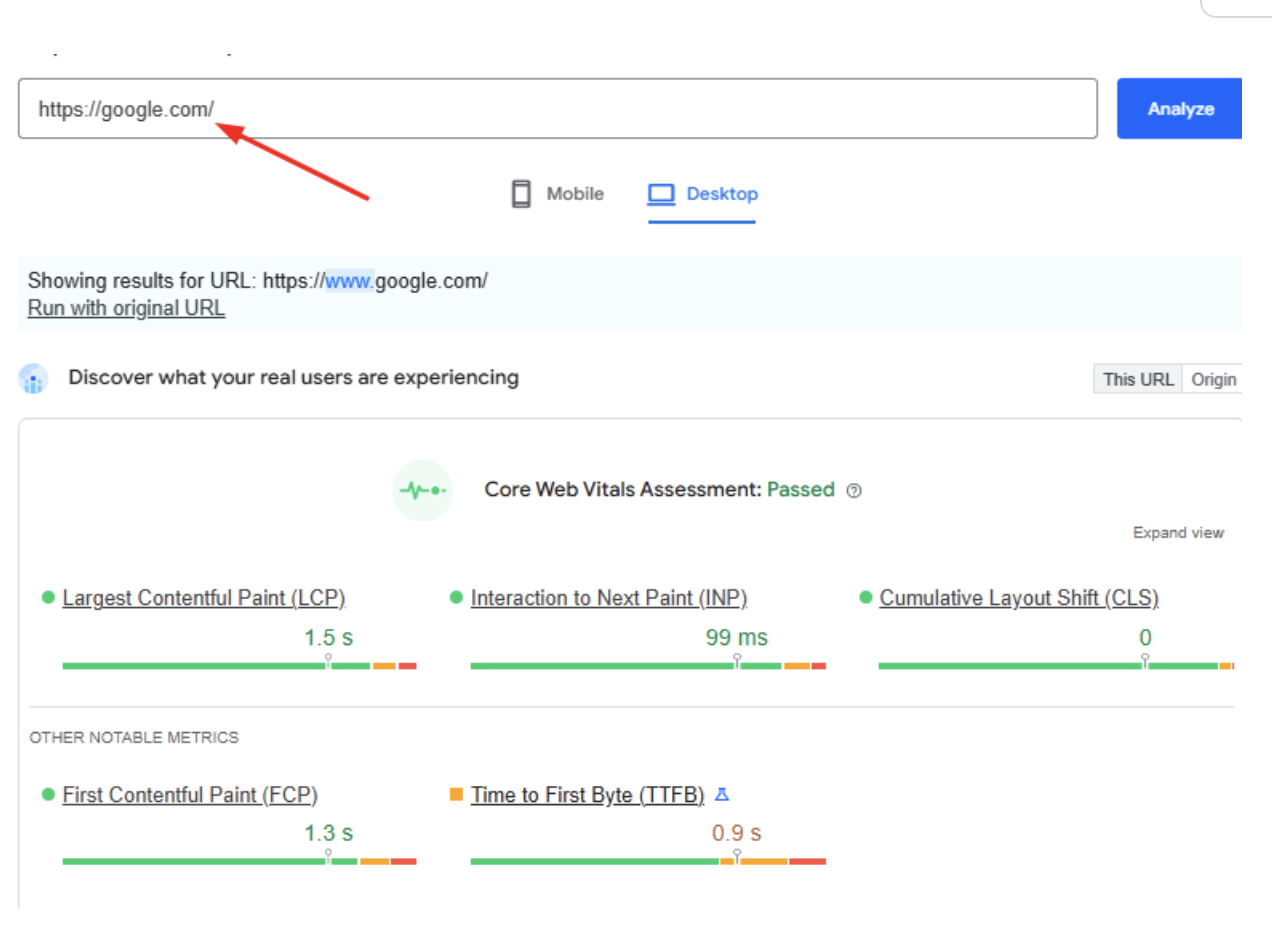The image size is (1272, 940).
Task: Click the green dot beside INP
Action: coord(456,597)
